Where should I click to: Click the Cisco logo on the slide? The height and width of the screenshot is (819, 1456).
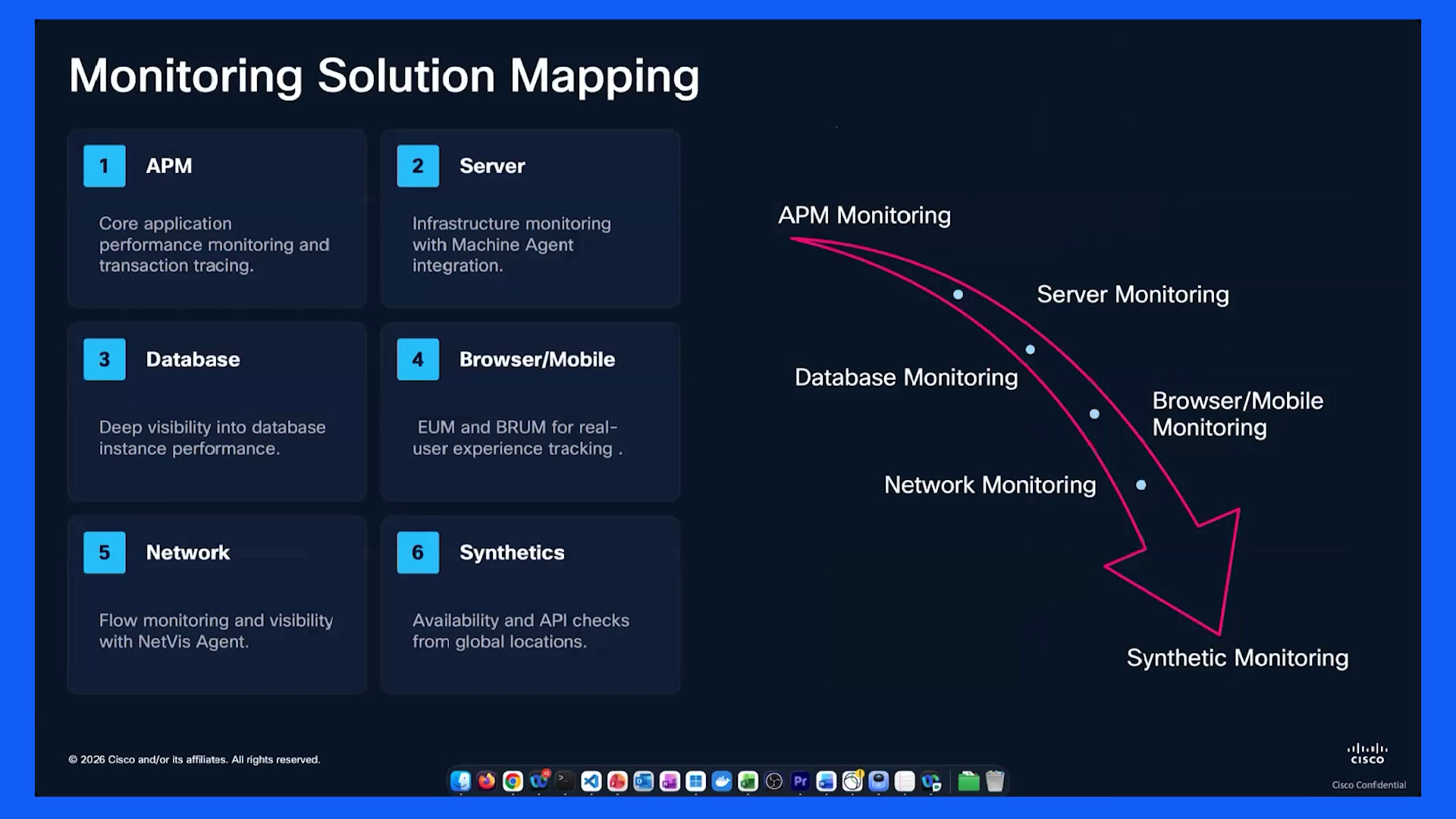click(1367, 753)
